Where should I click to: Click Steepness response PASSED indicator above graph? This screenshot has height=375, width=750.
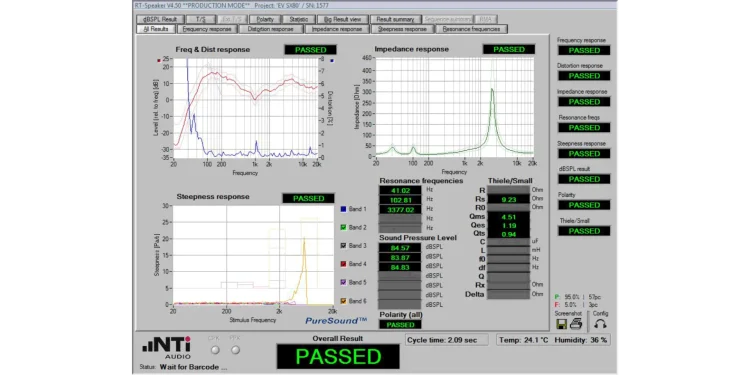(309, 199)
